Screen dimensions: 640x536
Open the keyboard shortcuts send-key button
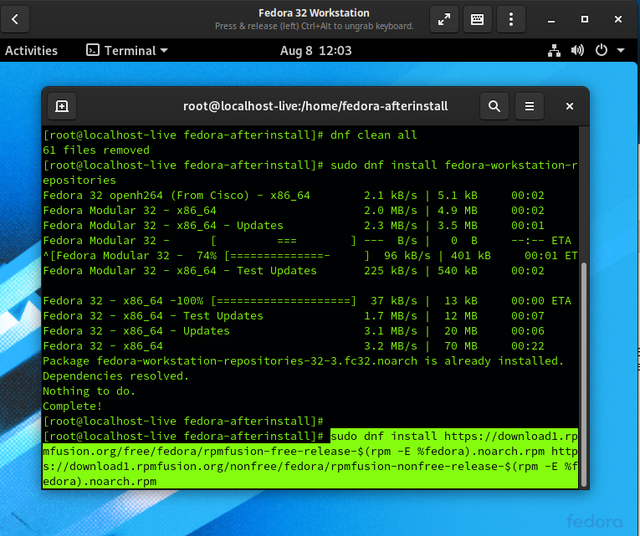477,19
